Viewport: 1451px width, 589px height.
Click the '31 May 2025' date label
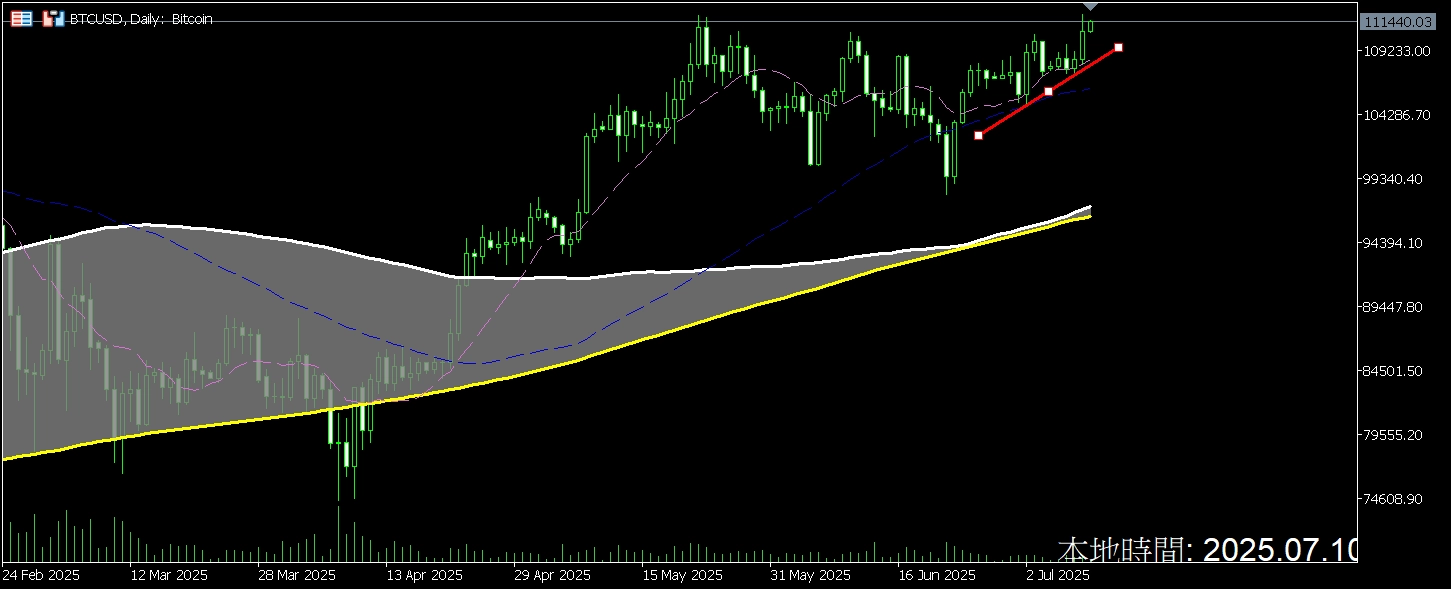811,576
